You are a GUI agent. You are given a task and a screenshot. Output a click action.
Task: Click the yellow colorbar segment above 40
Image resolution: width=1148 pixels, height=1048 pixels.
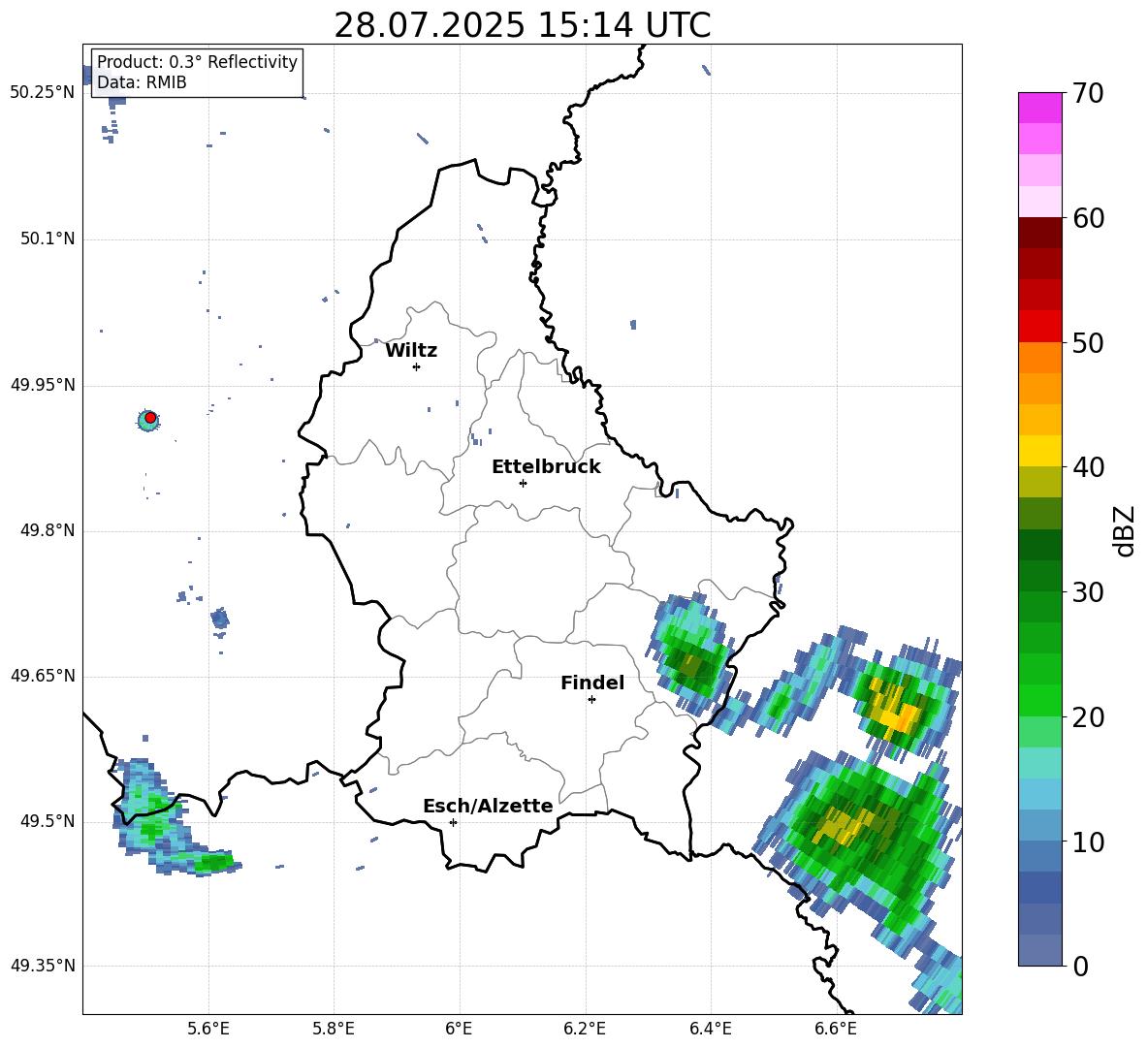[1039, 451]
